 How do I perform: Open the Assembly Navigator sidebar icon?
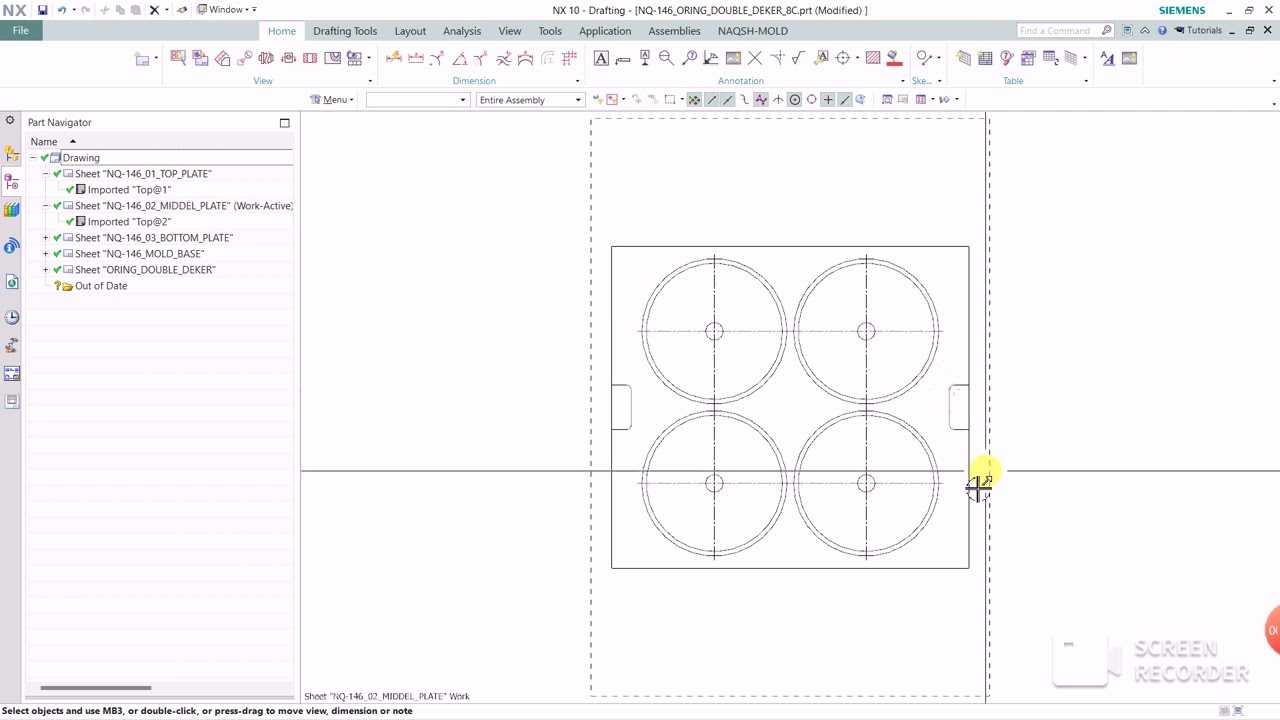[x=12, y=154]
